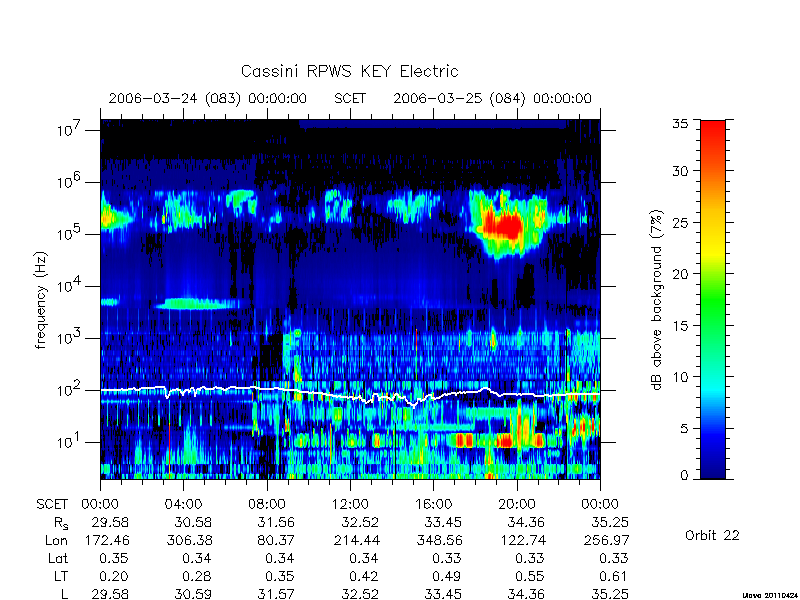Click the 10^4 frequency axis label
This screenshot has width=800, height=600.
point(68,285)
